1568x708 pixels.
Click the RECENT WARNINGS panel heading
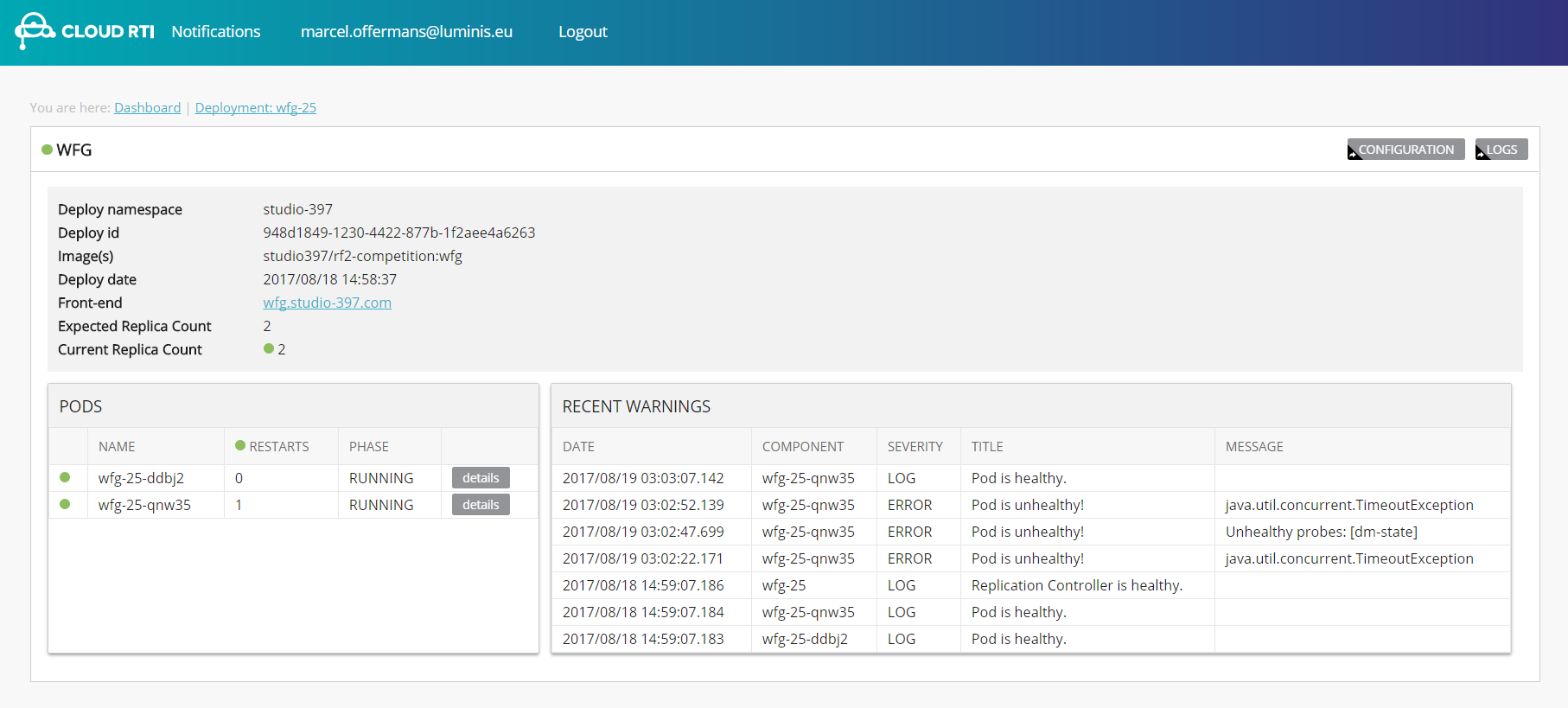point(636,406)
